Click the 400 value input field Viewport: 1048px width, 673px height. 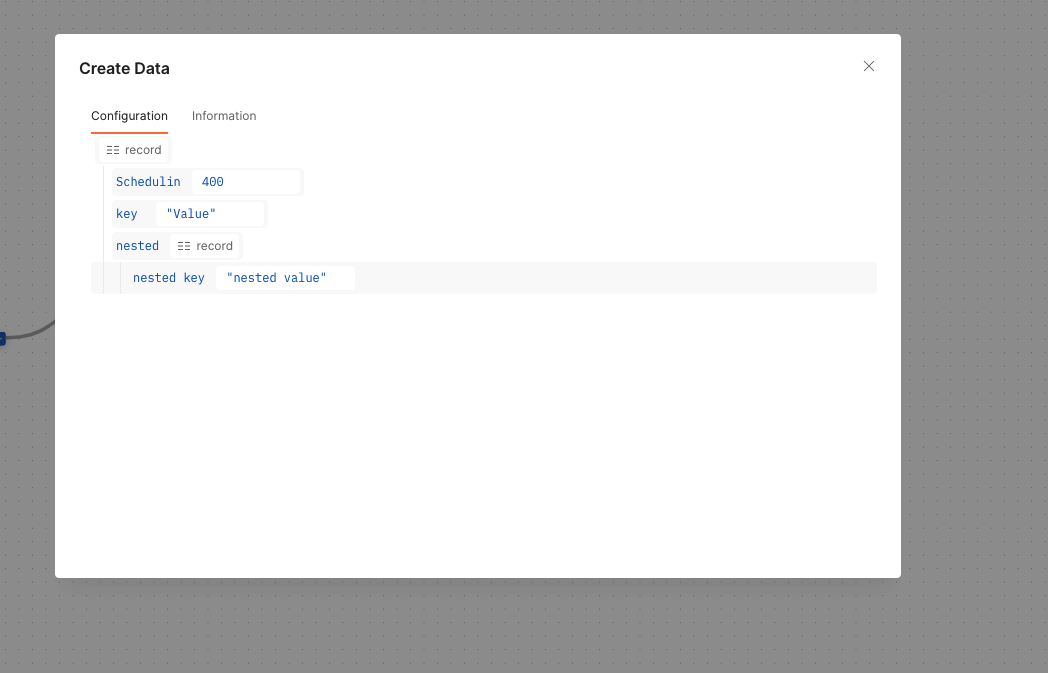click(x=245, y=181)
